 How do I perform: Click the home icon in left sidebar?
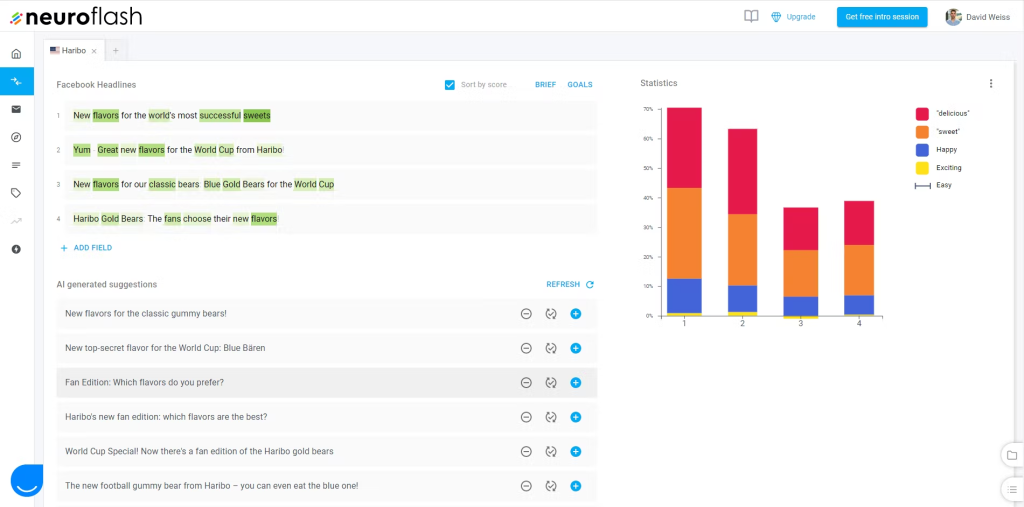coord(16,54)
